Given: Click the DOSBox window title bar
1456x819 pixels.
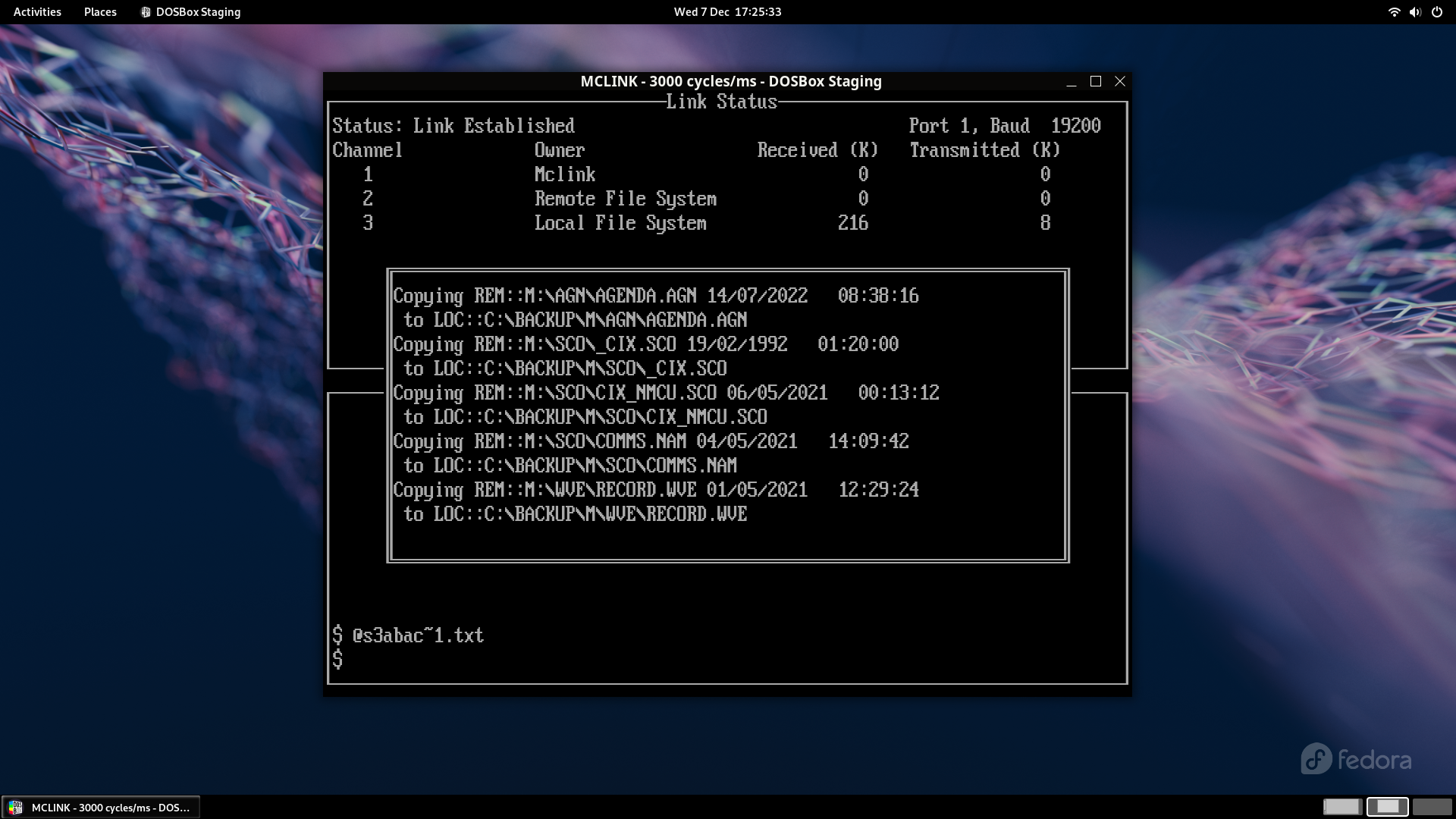Looking at the screenshot, I should click(730, 81).
